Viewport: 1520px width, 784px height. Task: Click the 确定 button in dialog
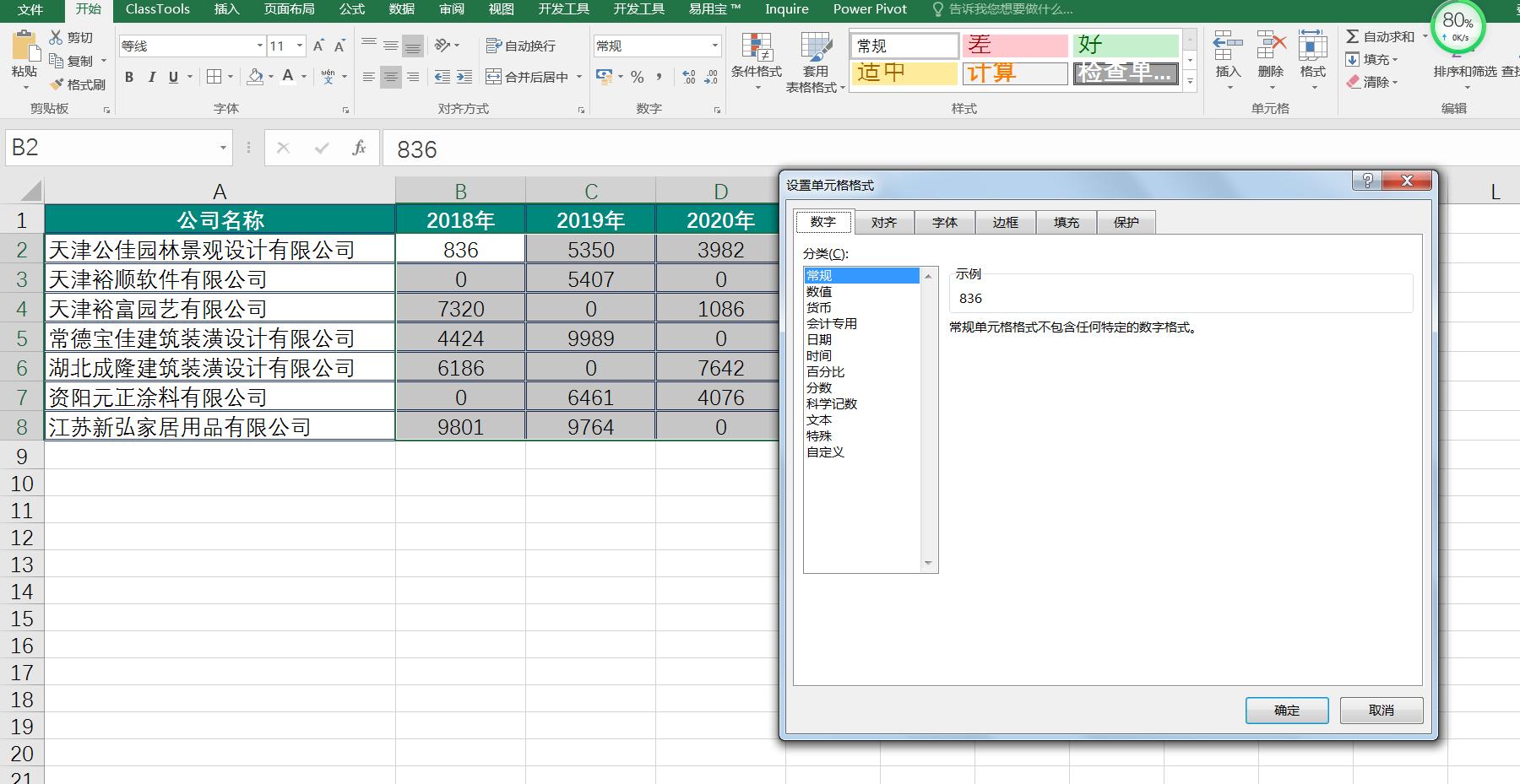click(1286, 711)
